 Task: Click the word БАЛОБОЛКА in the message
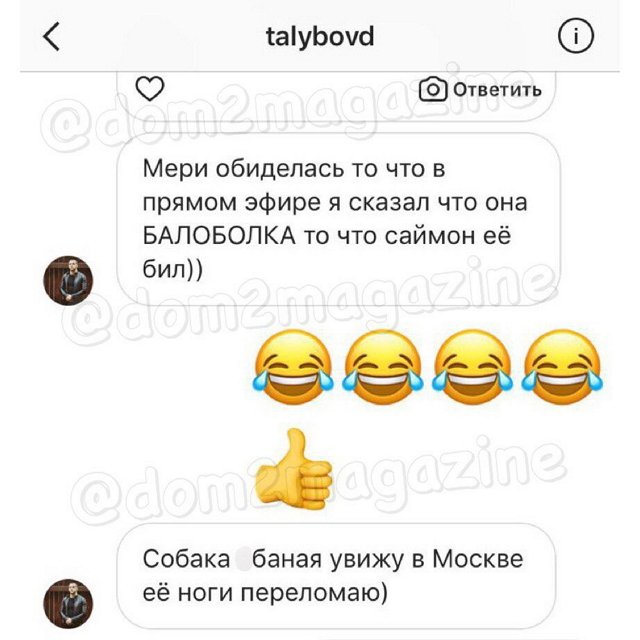coord(219,236)
